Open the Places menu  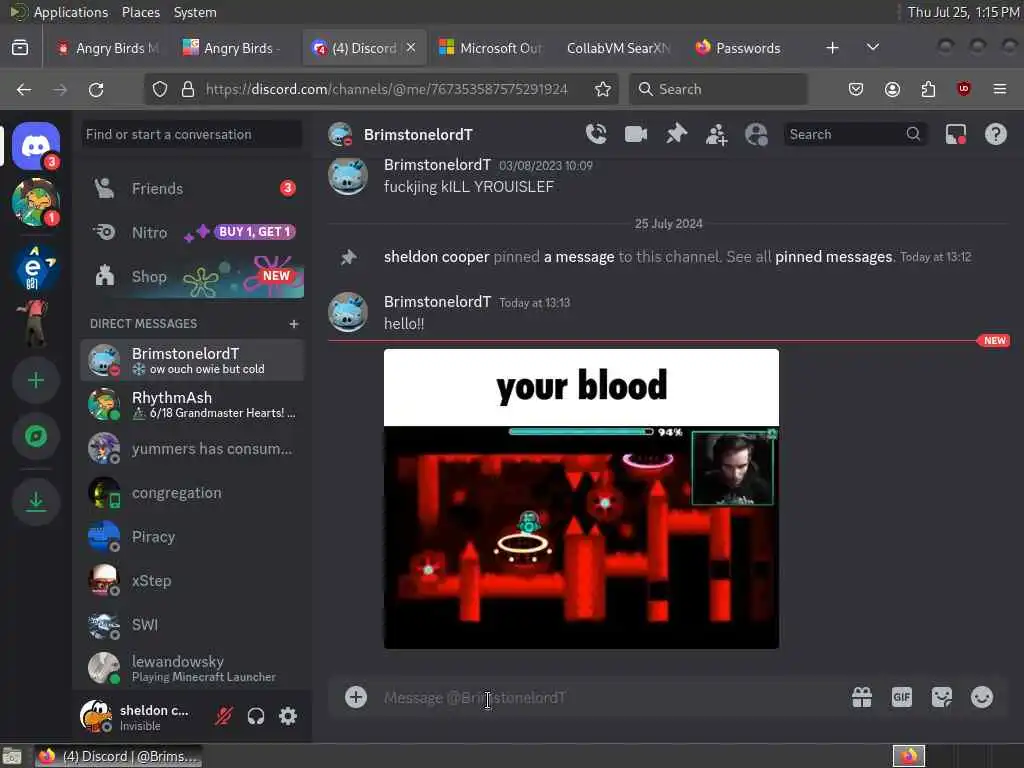(140, 12)
